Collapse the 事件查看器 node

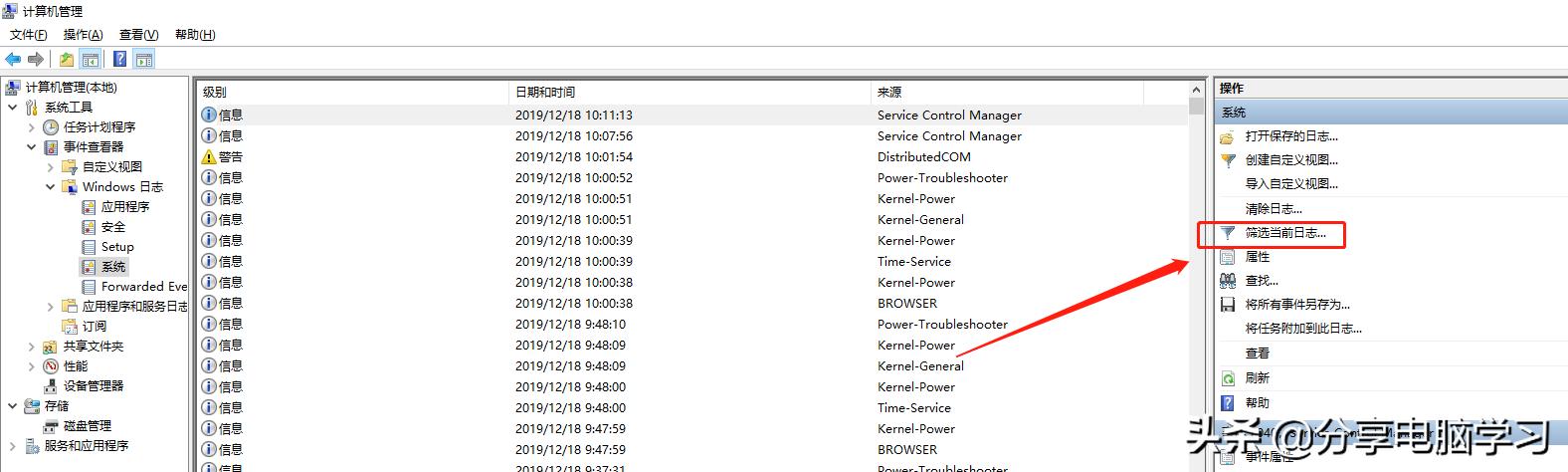31,147
